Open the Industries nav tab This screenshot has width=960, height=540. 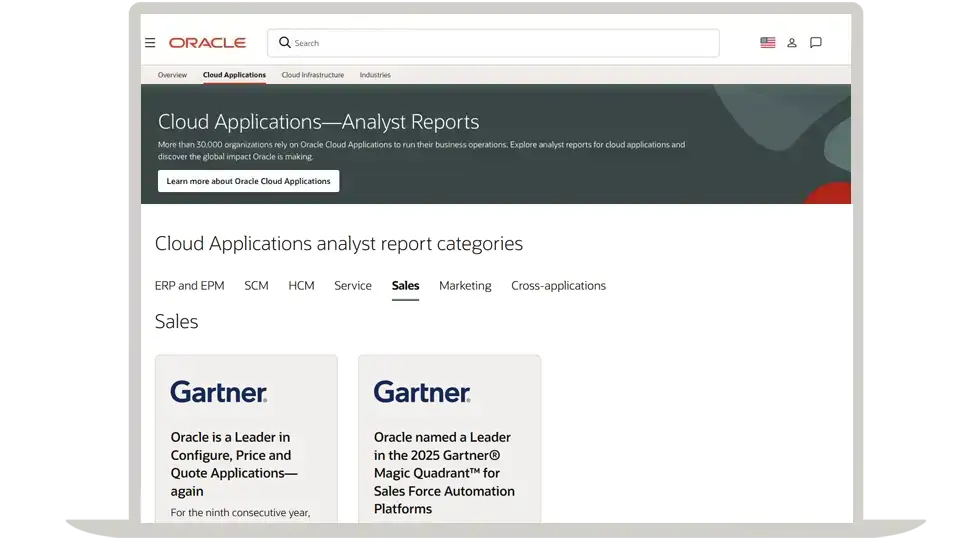tap(375, 75)
